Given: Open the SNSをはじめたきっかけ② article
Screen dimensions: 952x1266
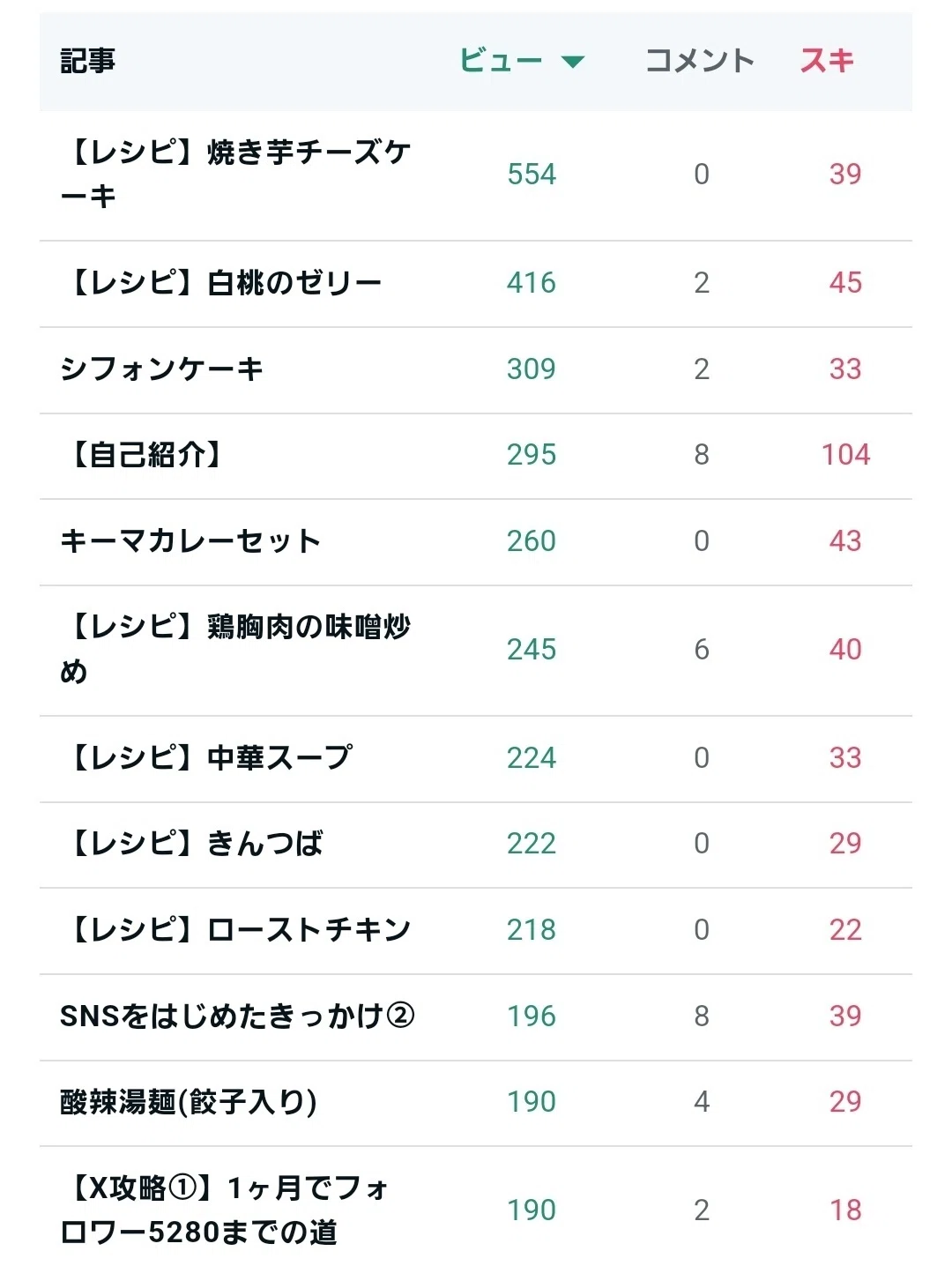Looking at the screenshot, I should coord(237,1017).
